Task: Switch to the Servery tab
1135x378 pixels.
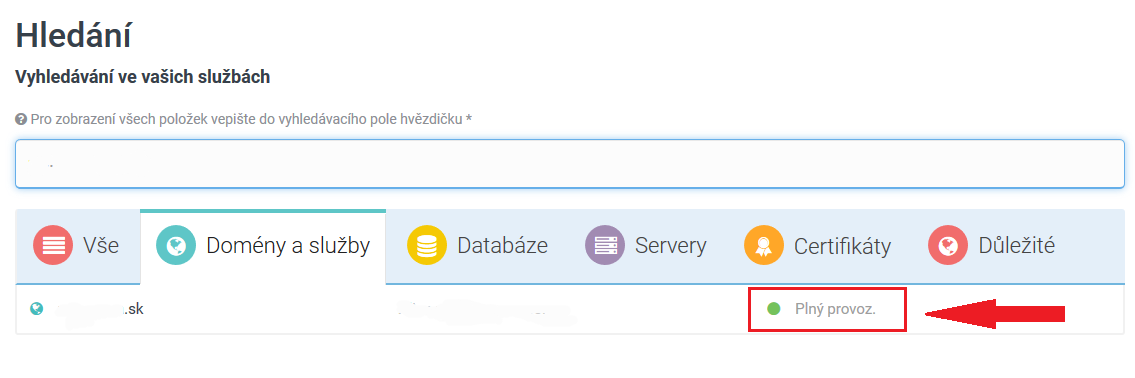Action: [646, 246]
